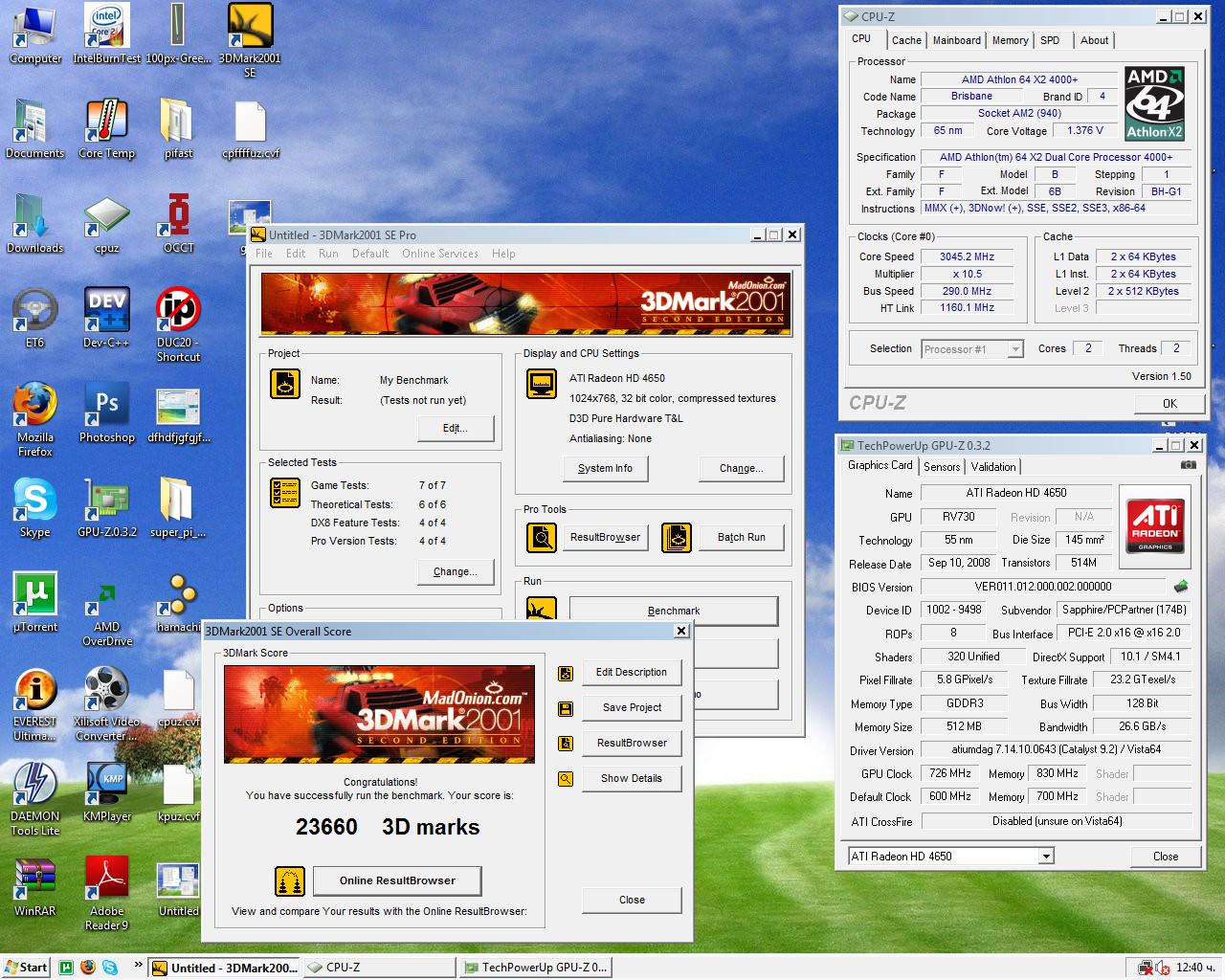Open the SPD tab in CPU-Z
Image resolution: width=1225 pixels, height=980 pixels.
(1050, 40)
